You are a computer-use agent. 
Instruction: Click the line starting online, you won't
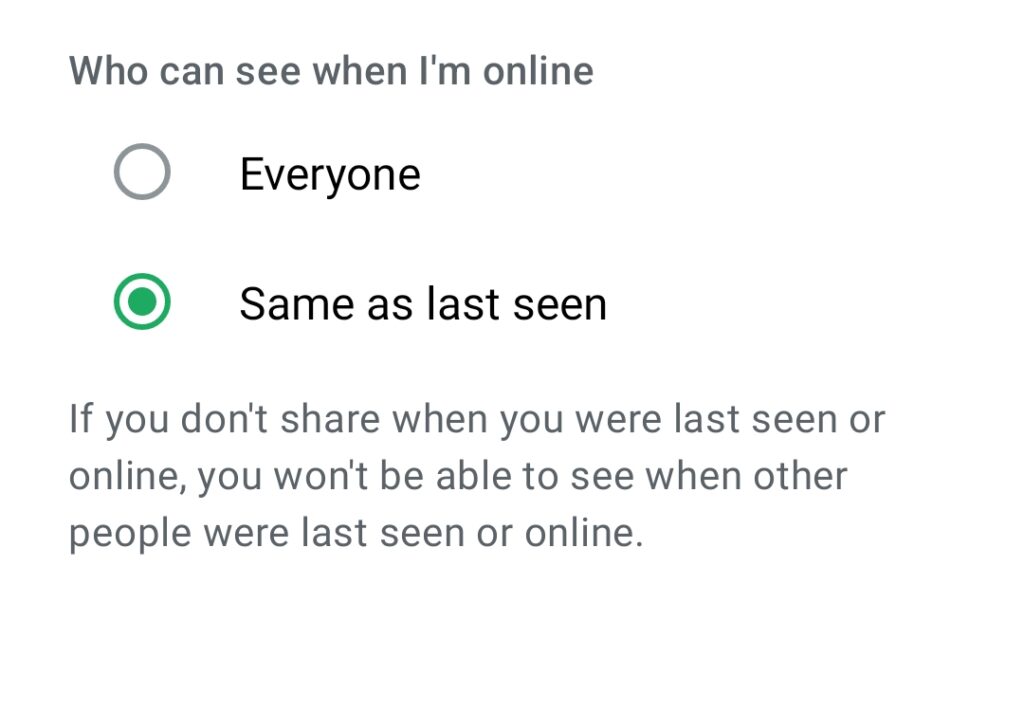(458, 476)
